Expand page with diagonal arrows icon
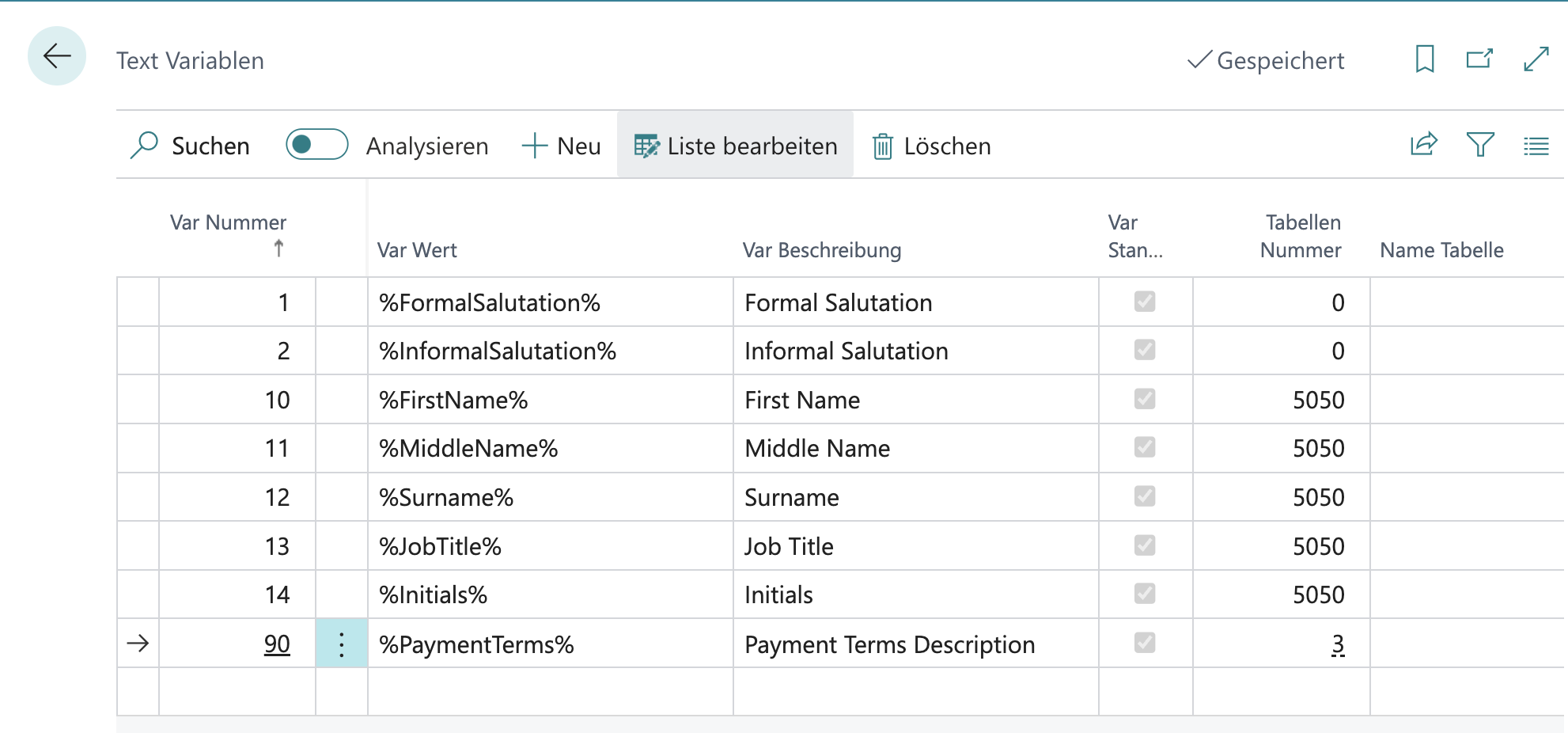This screenshot has width=1568, height=733. click(1536, 59)
